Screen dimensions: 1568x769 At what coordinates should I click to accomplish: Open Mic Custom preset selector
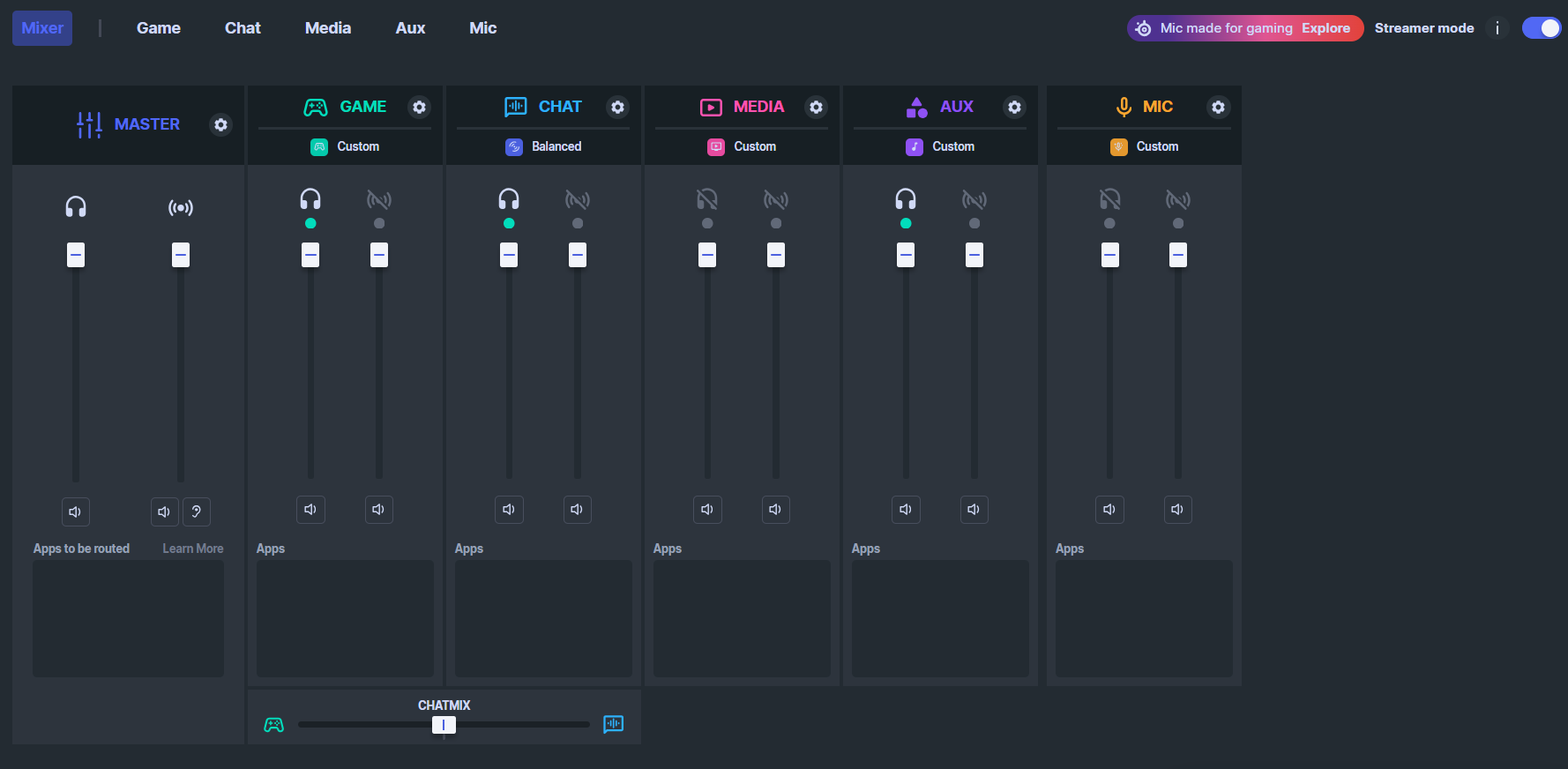[x=1144, y=146]
